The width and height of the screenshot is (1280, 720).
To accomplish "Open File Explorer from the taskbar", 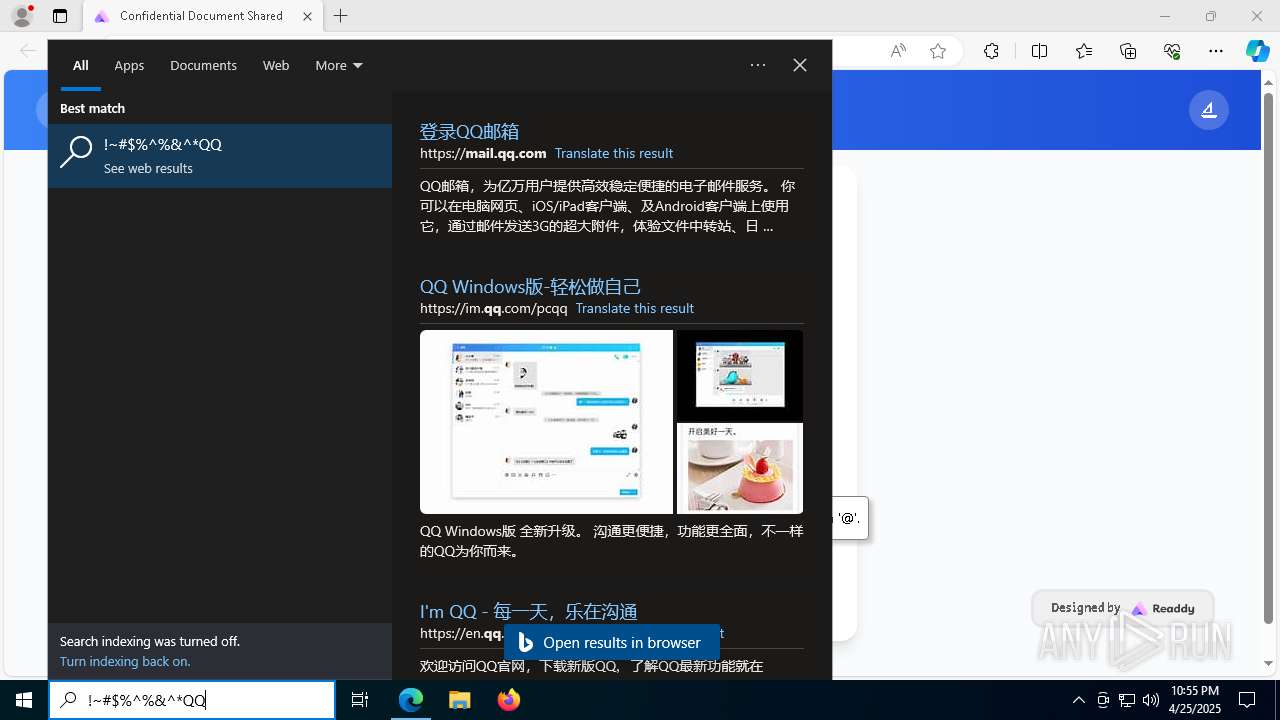I will pos(460,700).
